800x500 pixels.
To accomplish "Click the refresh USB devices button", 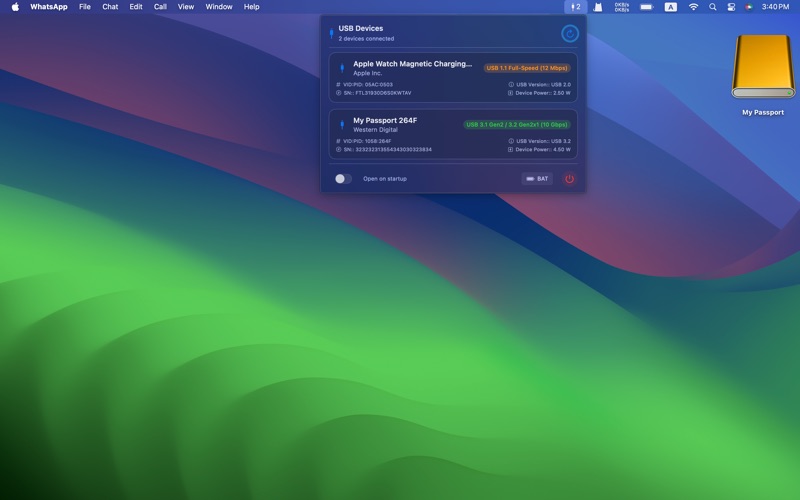I will tap(569, 33).
